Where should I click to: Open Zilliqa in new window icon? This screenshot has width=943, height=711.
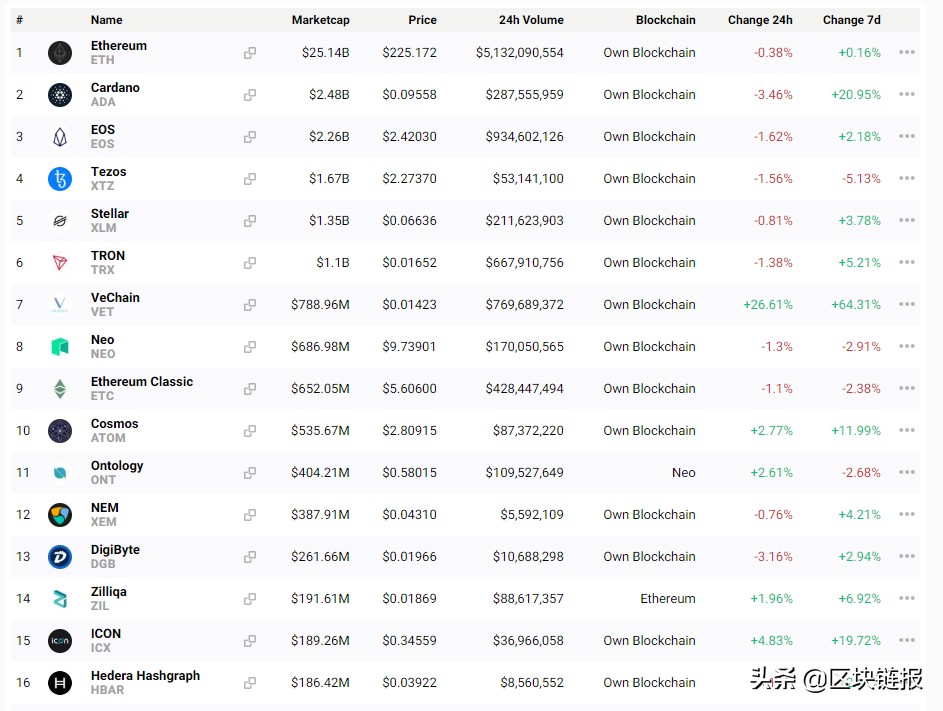tap(250, 599)
